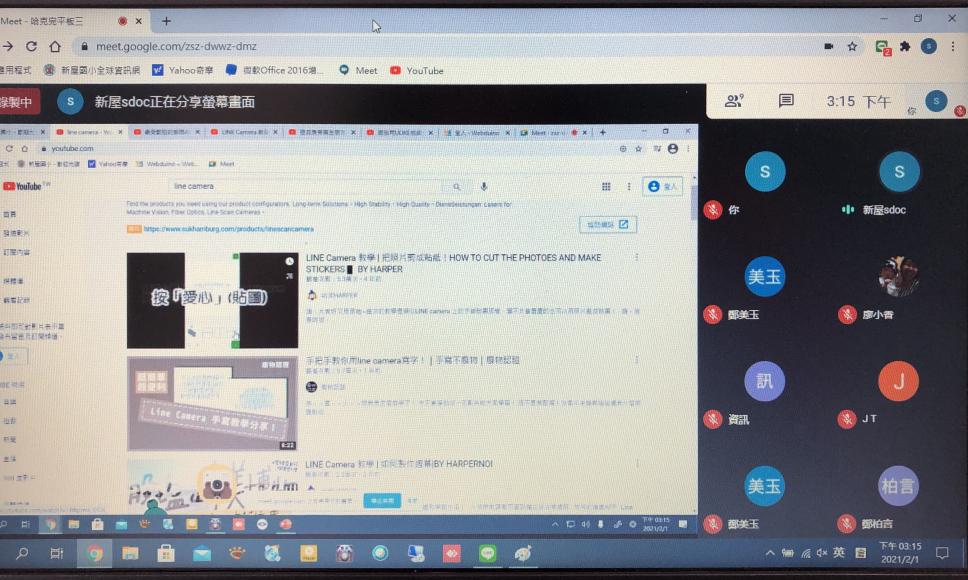Open the Chrome extensions puzzle icon
Screen dimensions: 968x580
coord(905,46)
